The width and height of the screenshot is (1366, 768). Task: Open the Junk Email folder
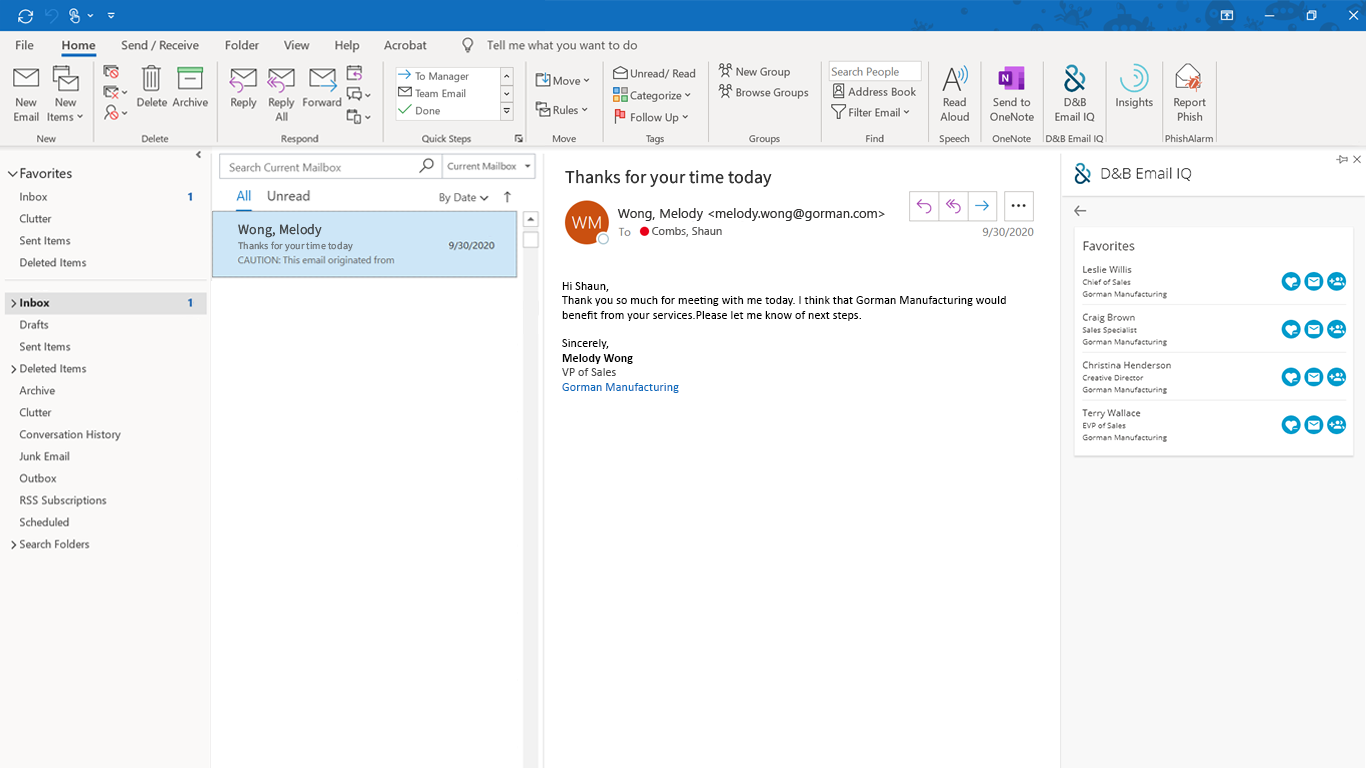(x=45, y=456)
